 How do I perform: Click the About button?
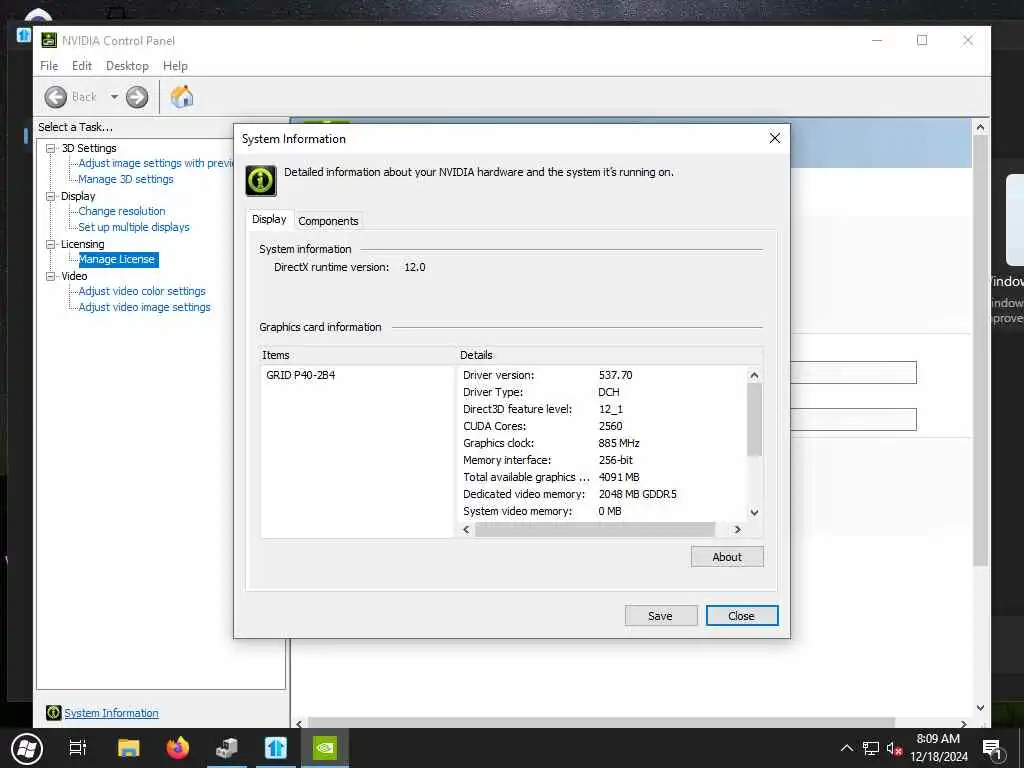(x=727, y=557)
